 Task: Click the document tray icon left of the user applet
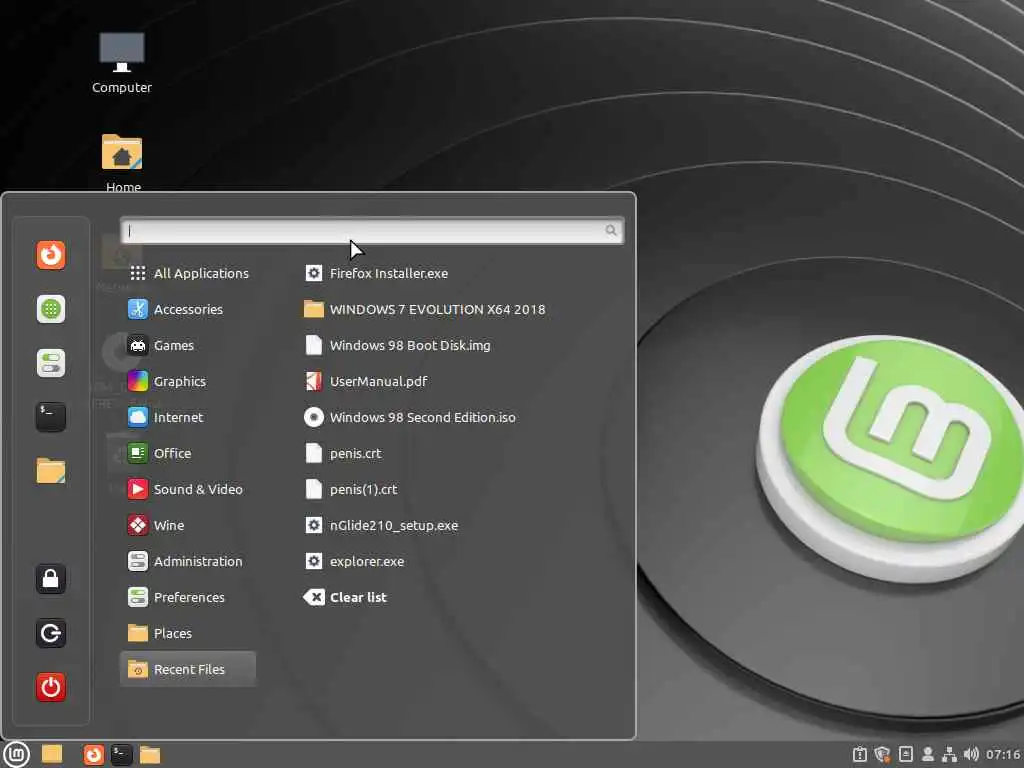click(x=906, y=754)
